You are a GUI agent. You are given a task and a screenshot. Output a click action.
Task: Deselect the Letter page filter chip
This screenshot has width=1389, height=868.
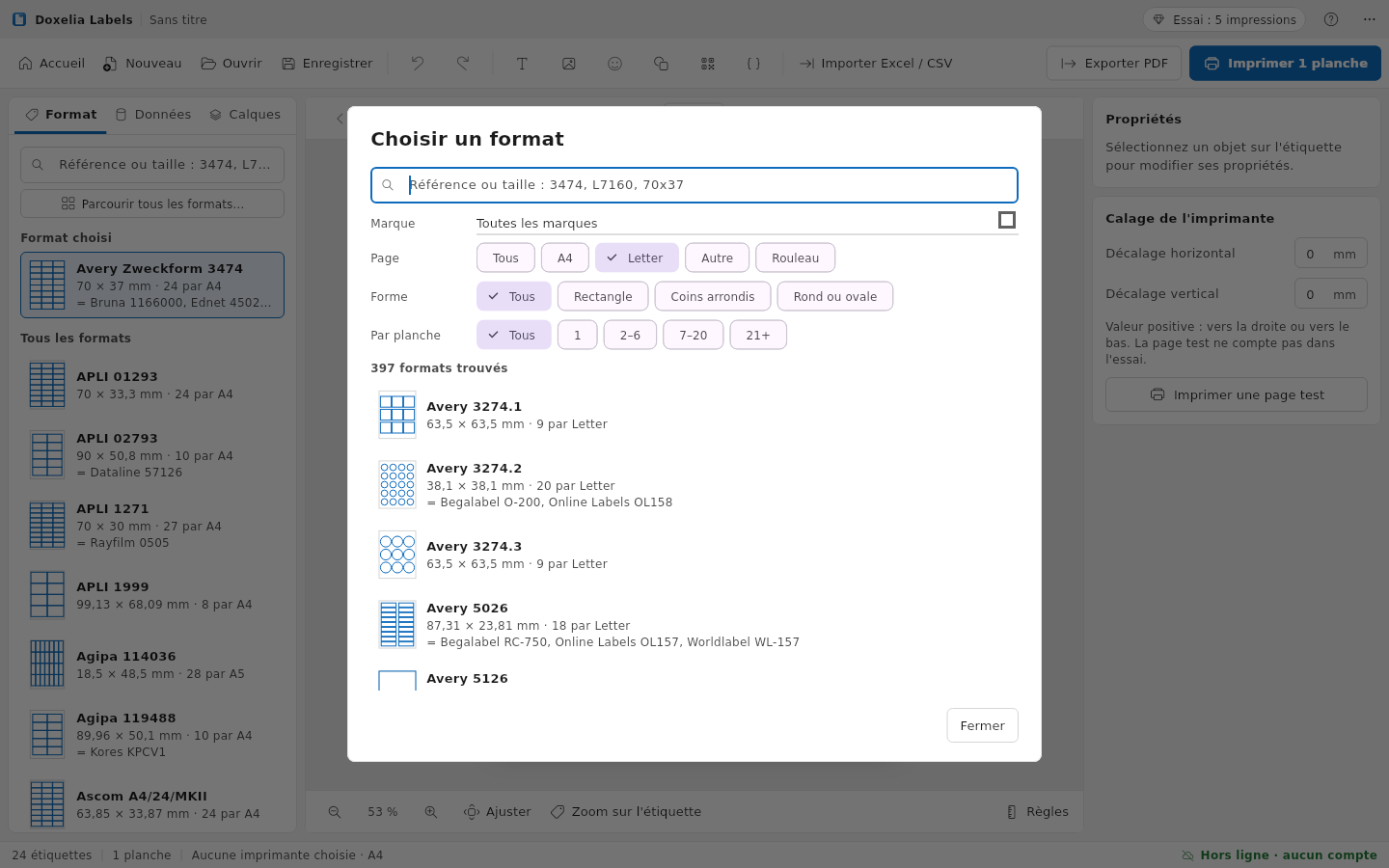(x=637, y=258)
